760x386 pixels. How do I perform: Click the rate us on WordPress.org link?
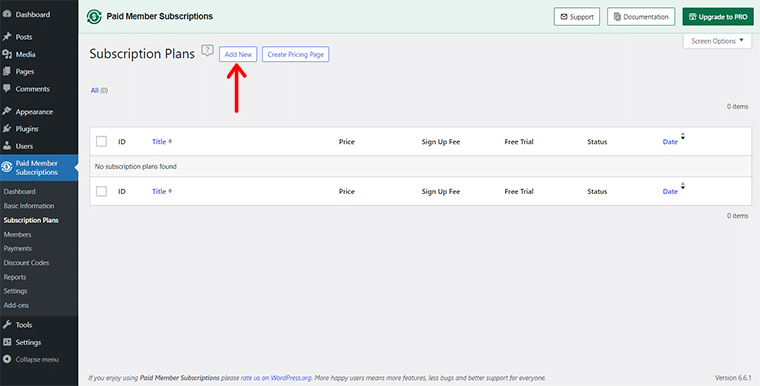[276, 378]
